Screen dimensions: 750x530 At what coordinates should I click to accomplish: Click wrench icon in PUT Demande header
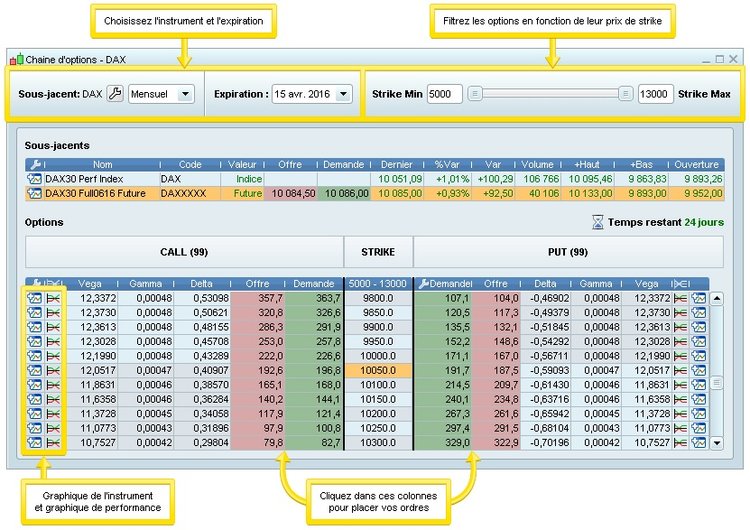tap(423, 284)
